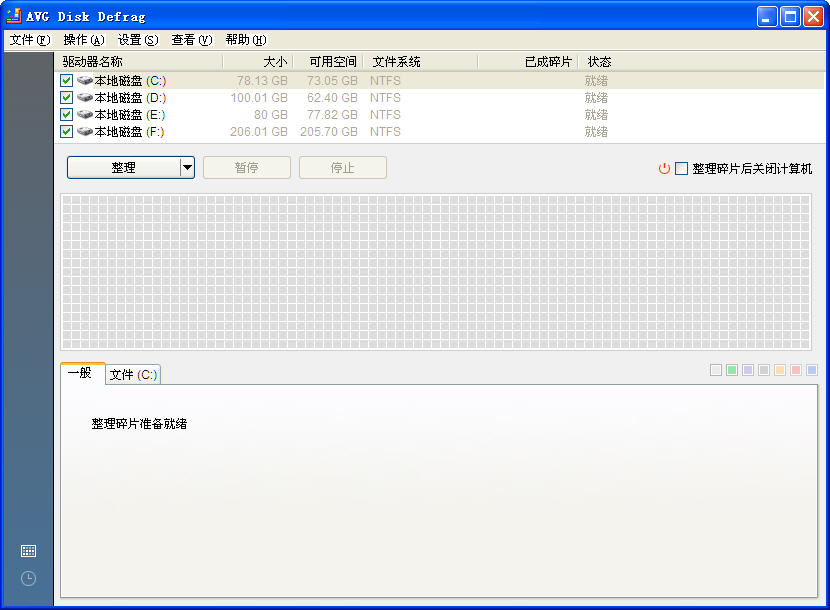830x610 pixels.
Task: Sort by the 状态 column header
Action: (599, 62)
